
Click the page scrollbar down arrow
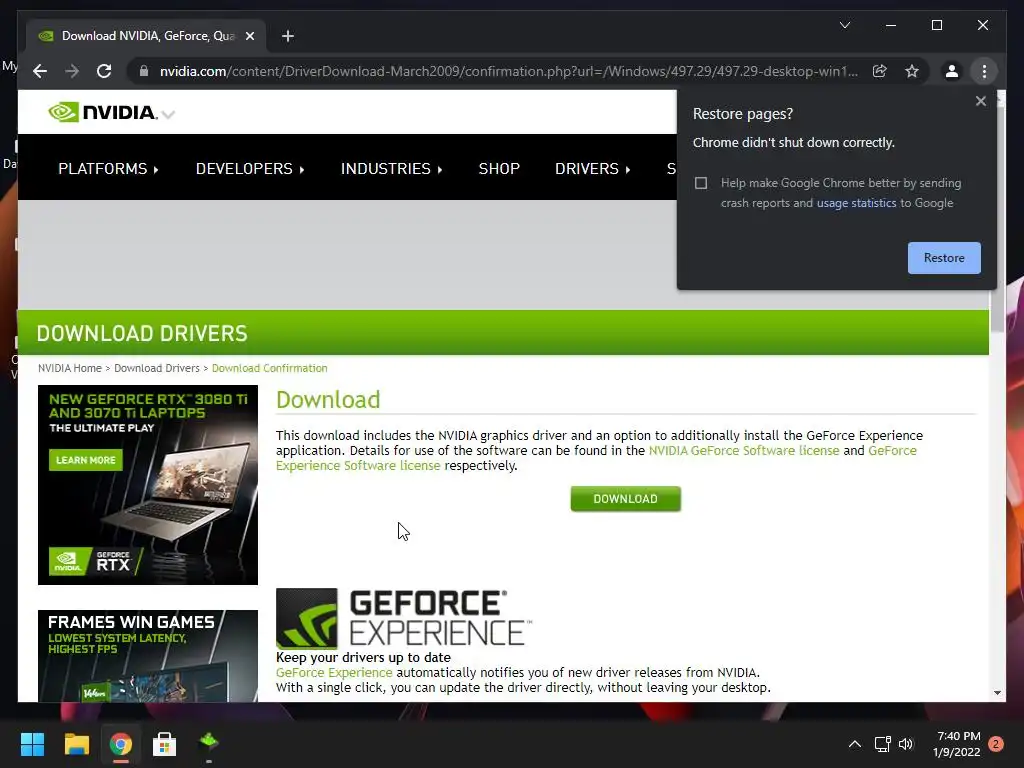tap(997, 693)
